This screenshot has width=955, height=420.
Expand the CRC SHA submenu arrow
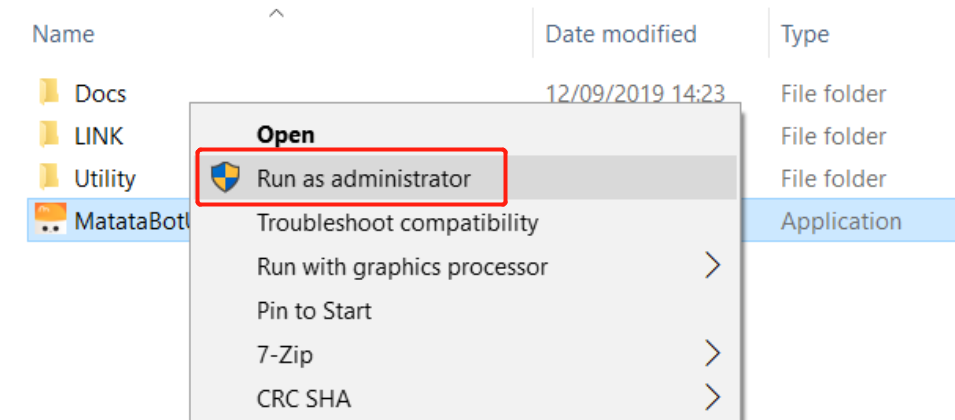coord(712,398)
